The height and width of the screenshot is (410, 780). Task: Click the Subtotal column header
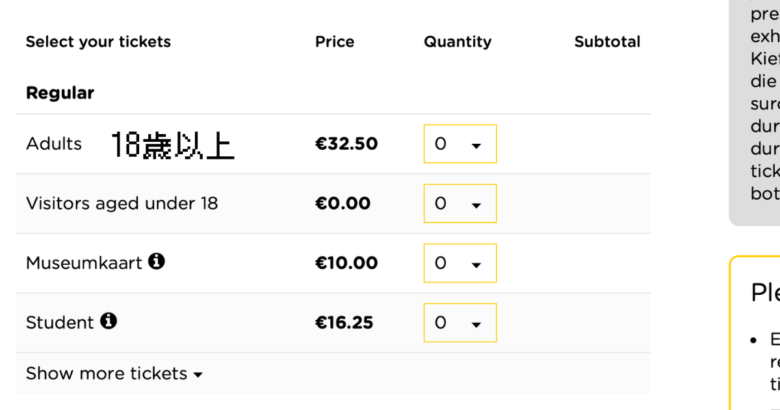point(607,42)
